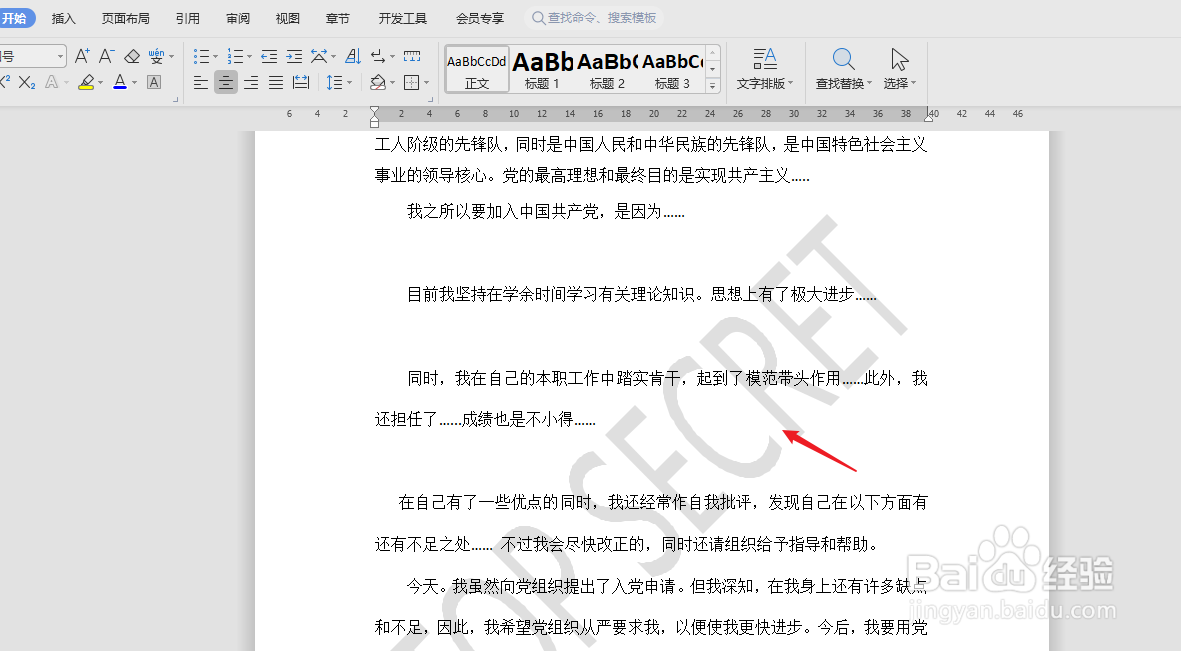
Task: Enable bullet list formatting
Action: [x=205, y=56]
